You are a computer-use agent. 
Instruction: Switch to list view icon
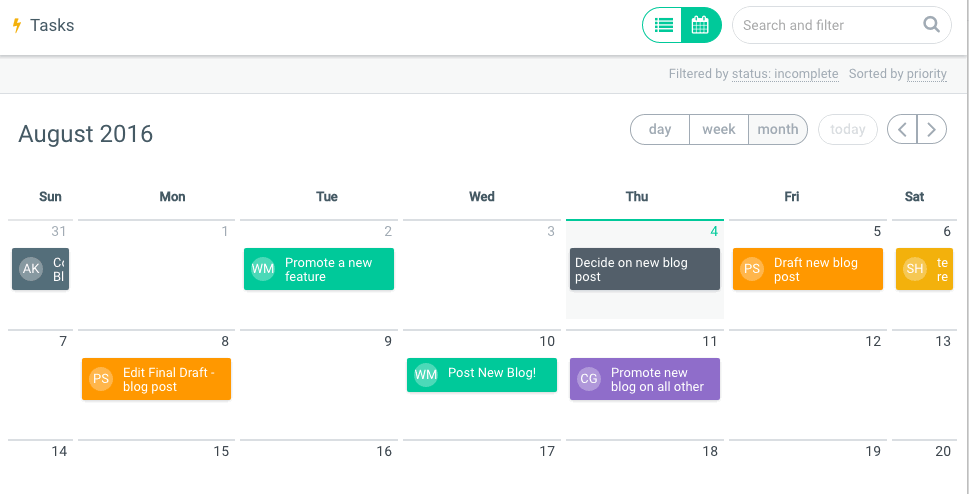[663, 26]
